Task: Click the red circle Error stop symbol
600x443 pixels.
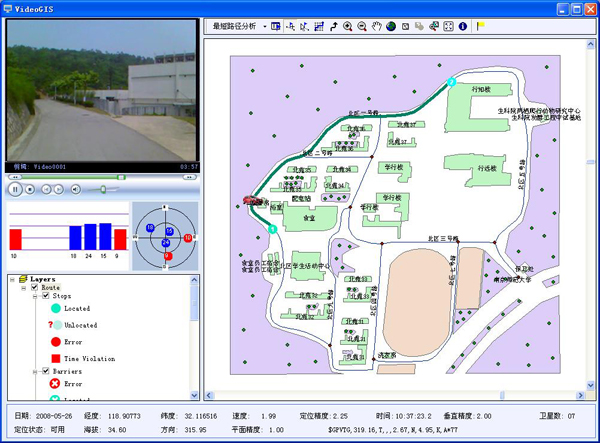Action: click(56, 342)
